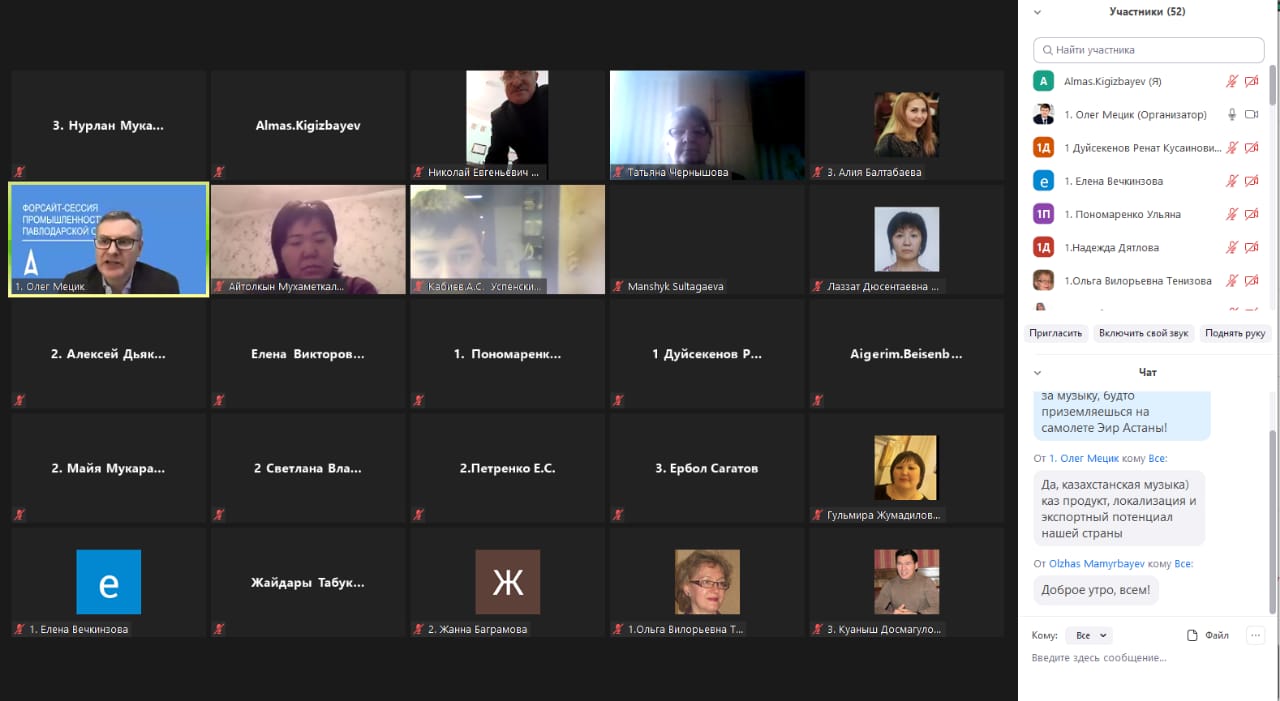Select Ольга Вилорьевна's photo tile in gallery
Screen dimensions: 1280x701
tap(707, 582)
